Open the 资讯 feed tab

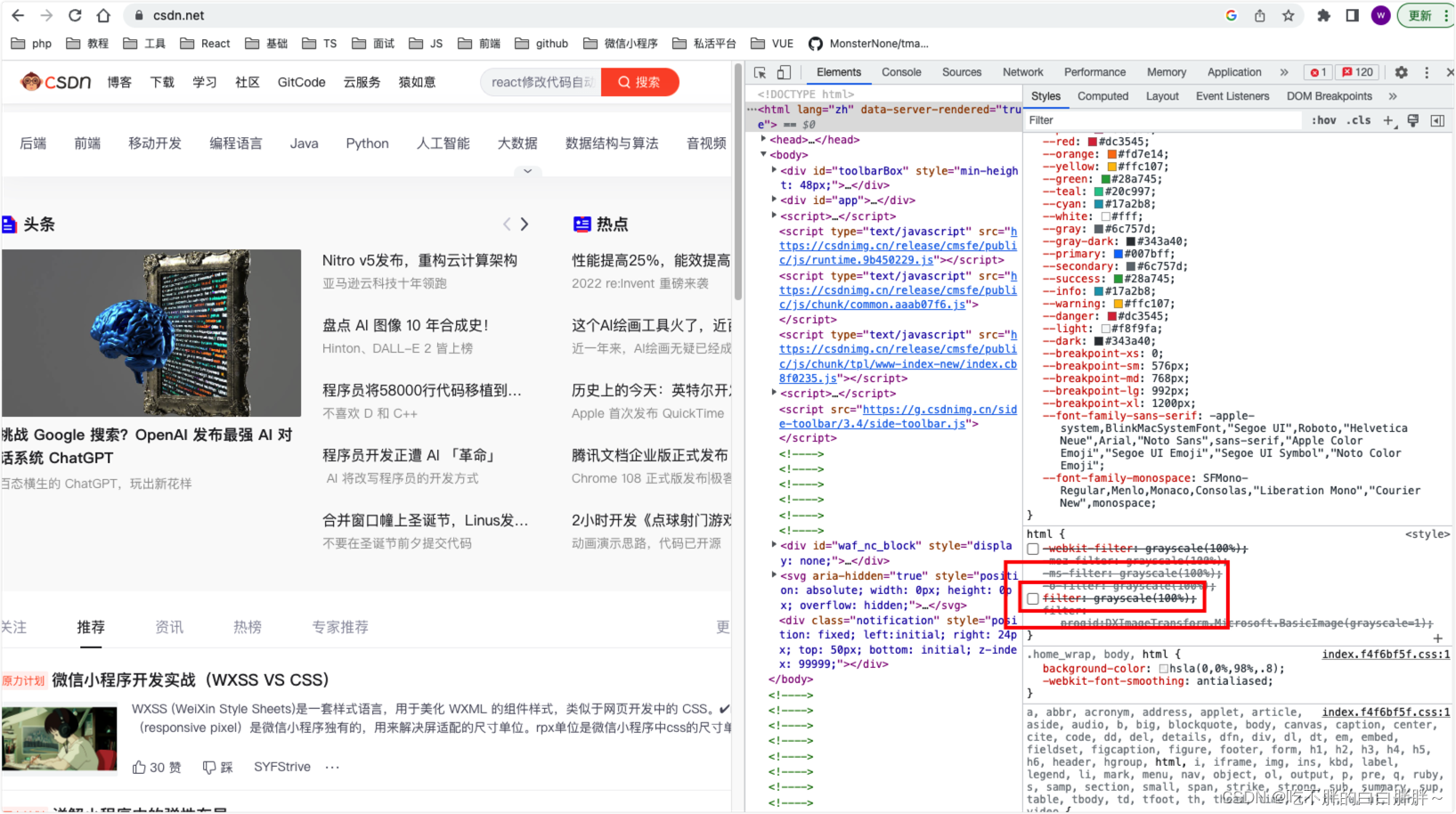point(169,627)
